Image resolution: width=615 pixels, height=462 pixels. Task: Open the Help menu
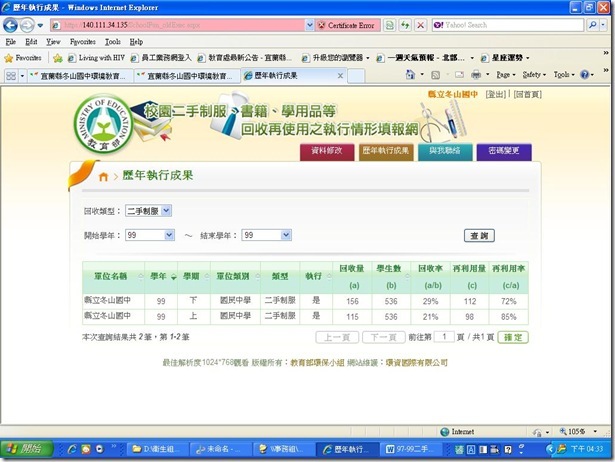pyautogui.click(x=136, y=42)
